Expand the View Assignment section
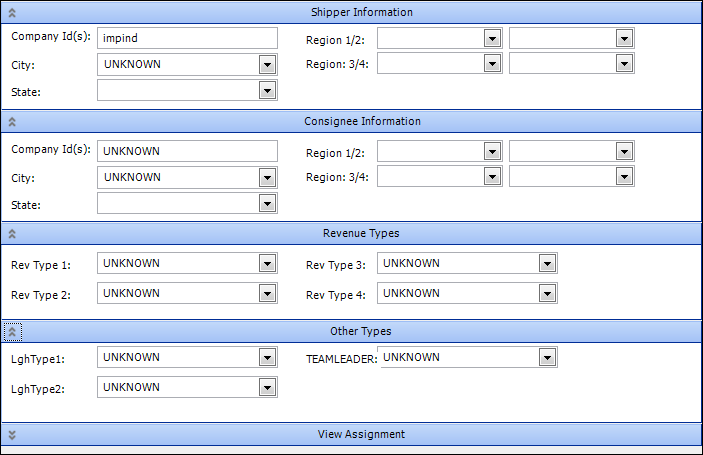The image size is (703, 455). click(x=12, y=434)
